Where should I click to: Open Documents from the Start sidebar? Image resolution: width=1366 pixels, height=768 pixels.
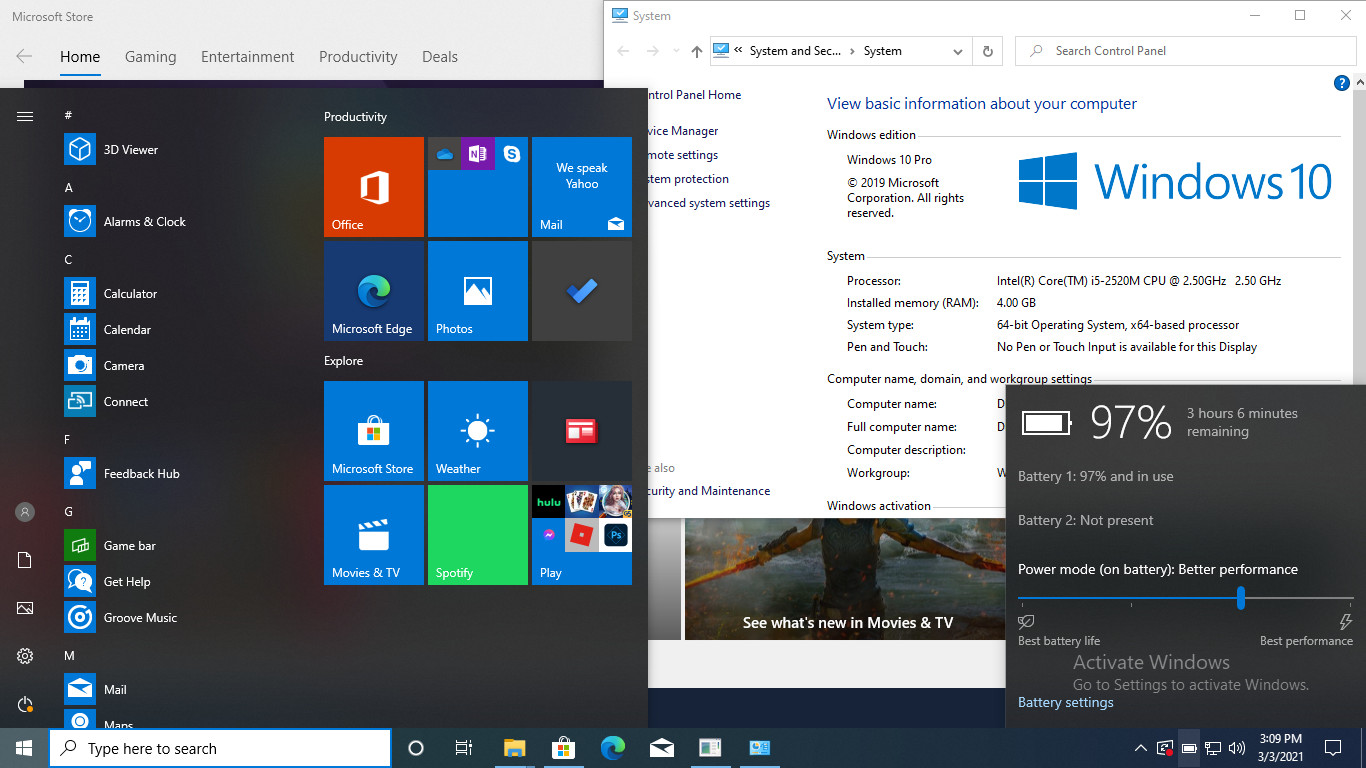click(x=25, y=560)
